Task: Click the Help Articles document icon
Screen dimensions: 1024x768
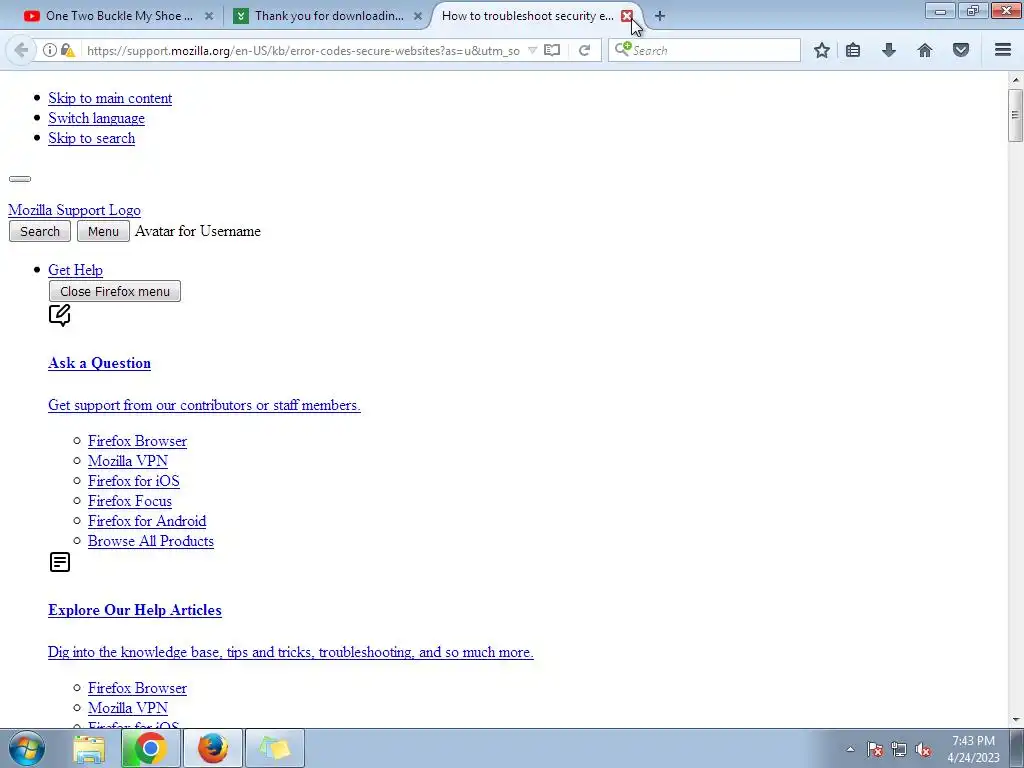Action: point(60,562)
